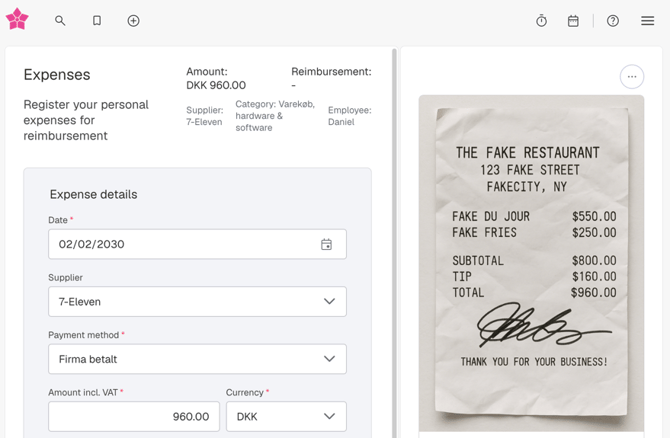The height and width of the screenshot is (438, 670).
Task: Open the search magnifier icon
Action: point(60,20)
